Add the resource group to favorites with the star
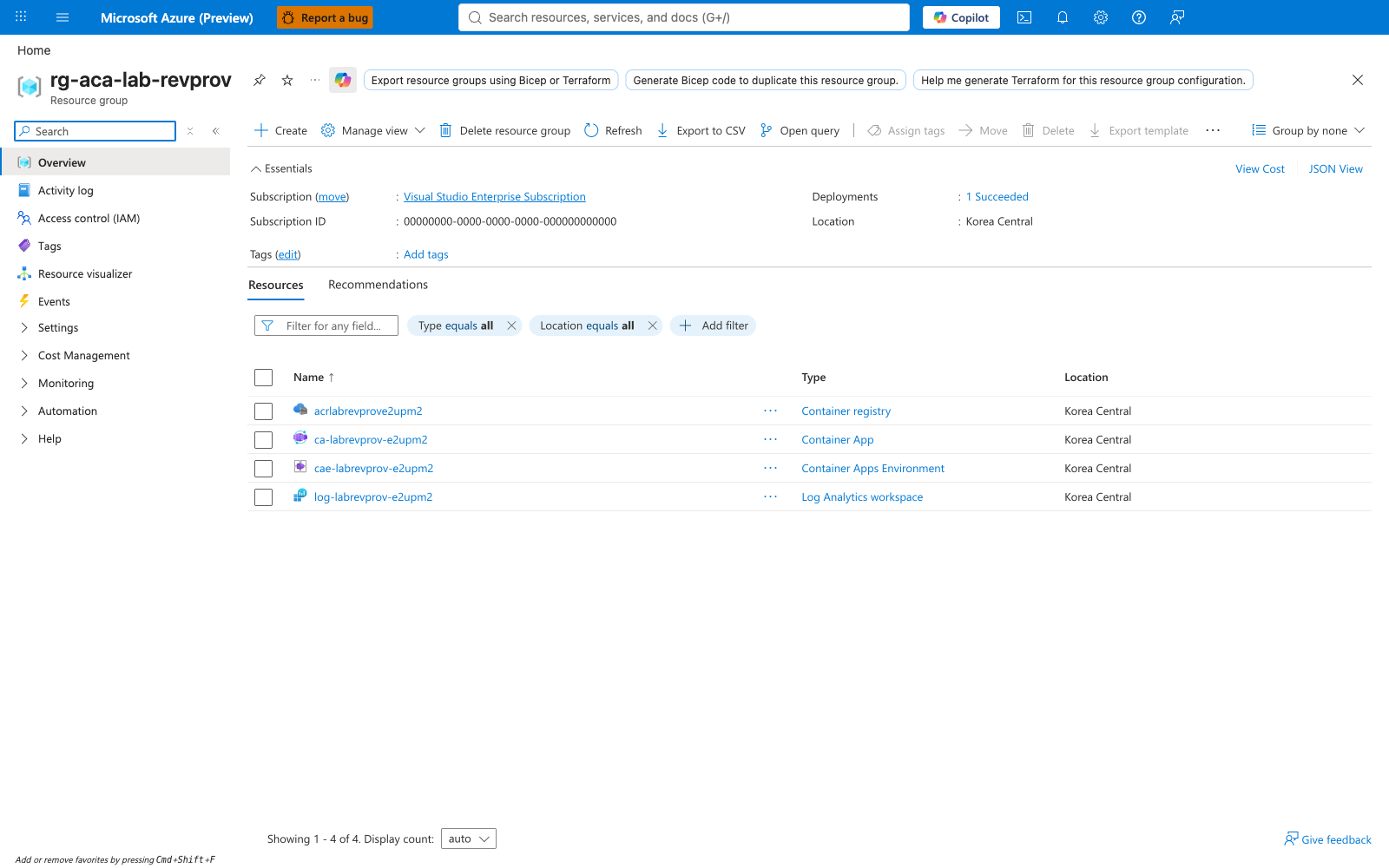Screen dimensions: 1389x868 click(x=287, y=80)
